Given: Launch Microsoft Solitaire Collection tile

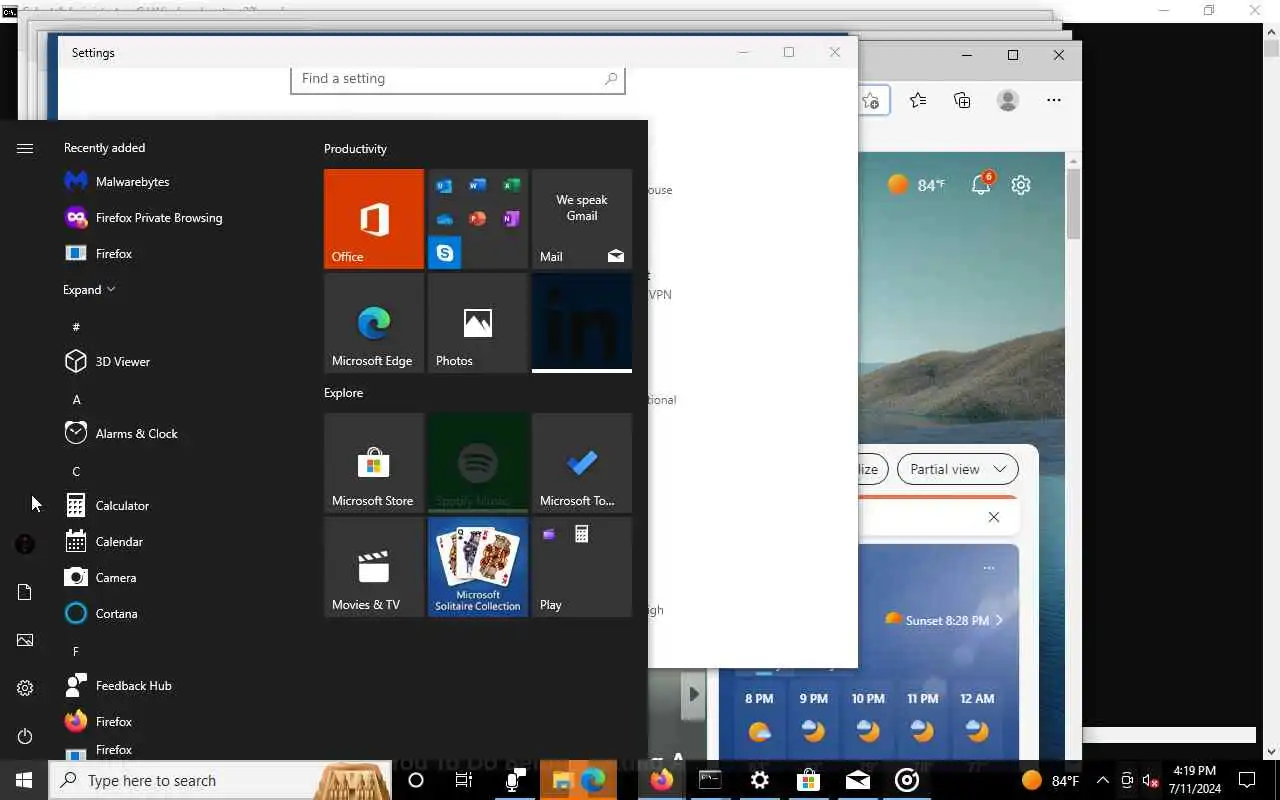Looking at the screenshot, I should pyautogui.click(x=478, y=567).
